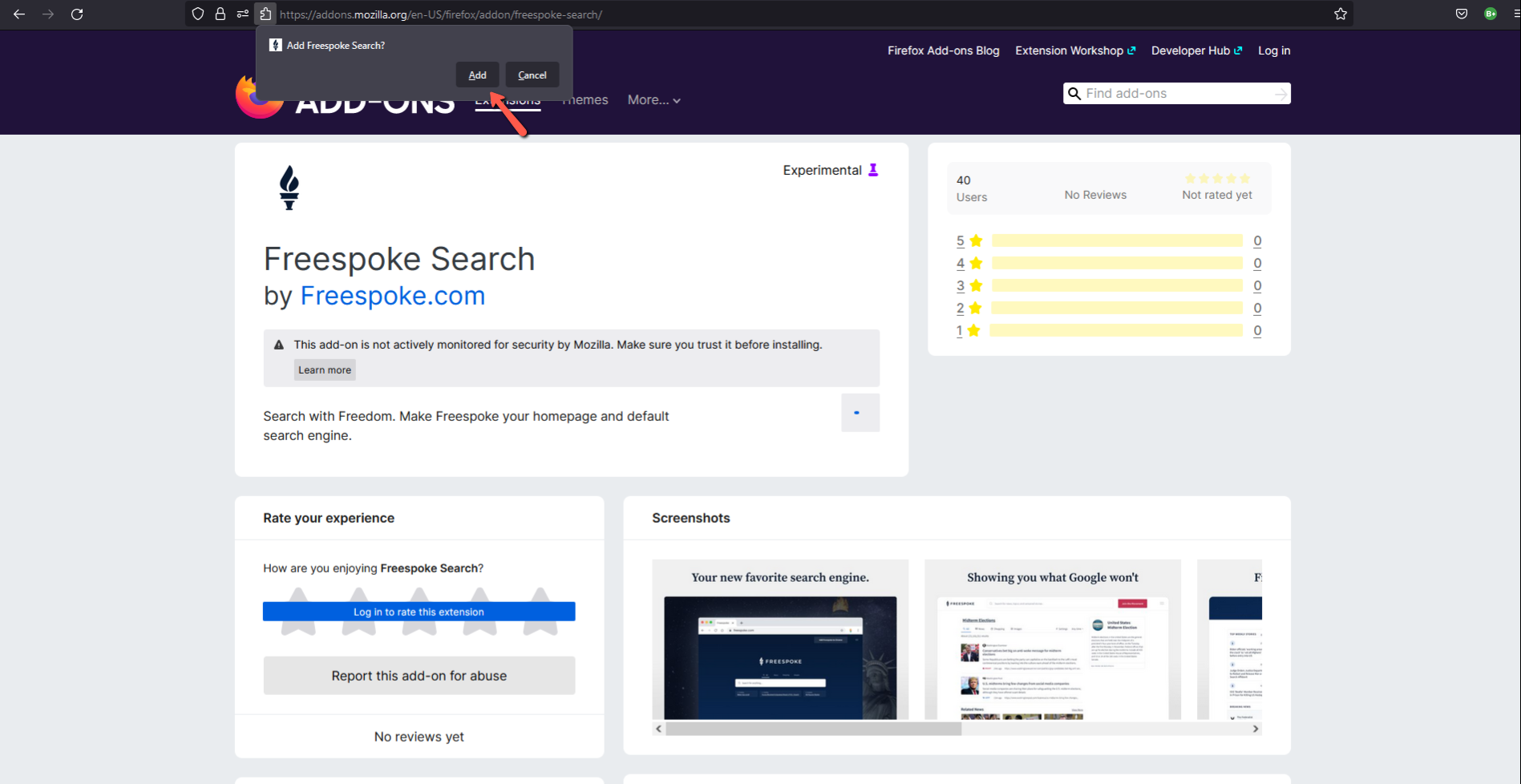Click the 40 Users count
Image resolution: width=1521 pixels, height=784 pixels.
coord(971,188)
